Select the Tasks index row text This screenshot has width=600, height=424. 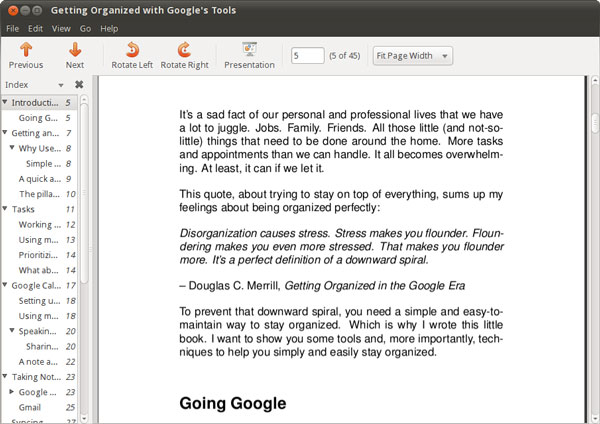pyautogui.click(x=23, y=209)
